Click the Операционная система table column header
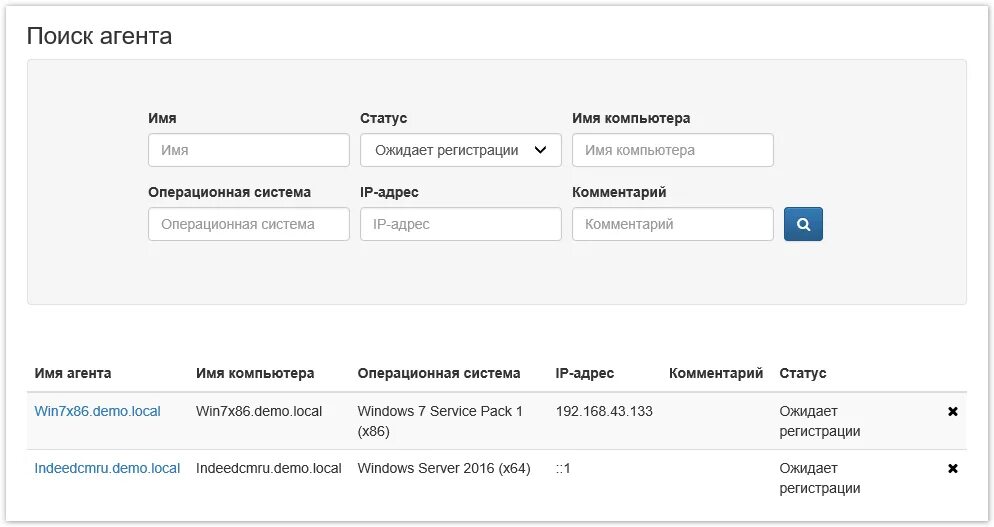Screen dimensions: 994x527 (439, 373)
